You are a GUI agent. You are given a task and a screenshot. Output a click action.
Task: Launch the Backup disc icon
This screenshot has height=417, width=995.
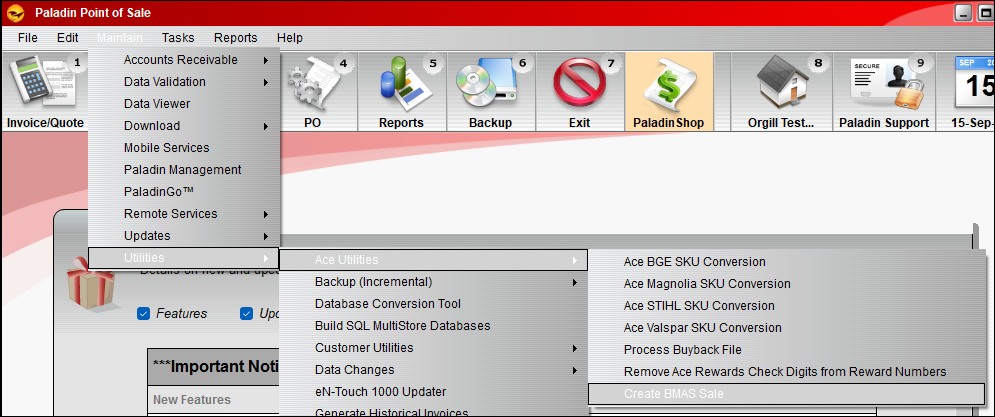coord(490,90)
